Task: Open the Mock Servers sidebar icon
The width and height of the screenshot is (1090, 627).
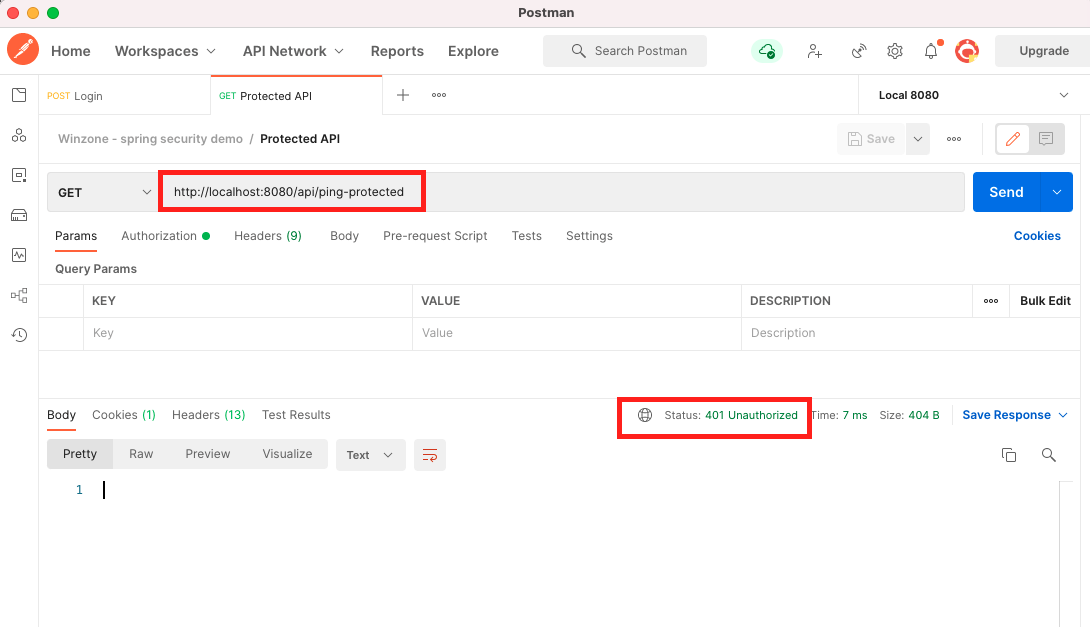Action: pos(19,215)
